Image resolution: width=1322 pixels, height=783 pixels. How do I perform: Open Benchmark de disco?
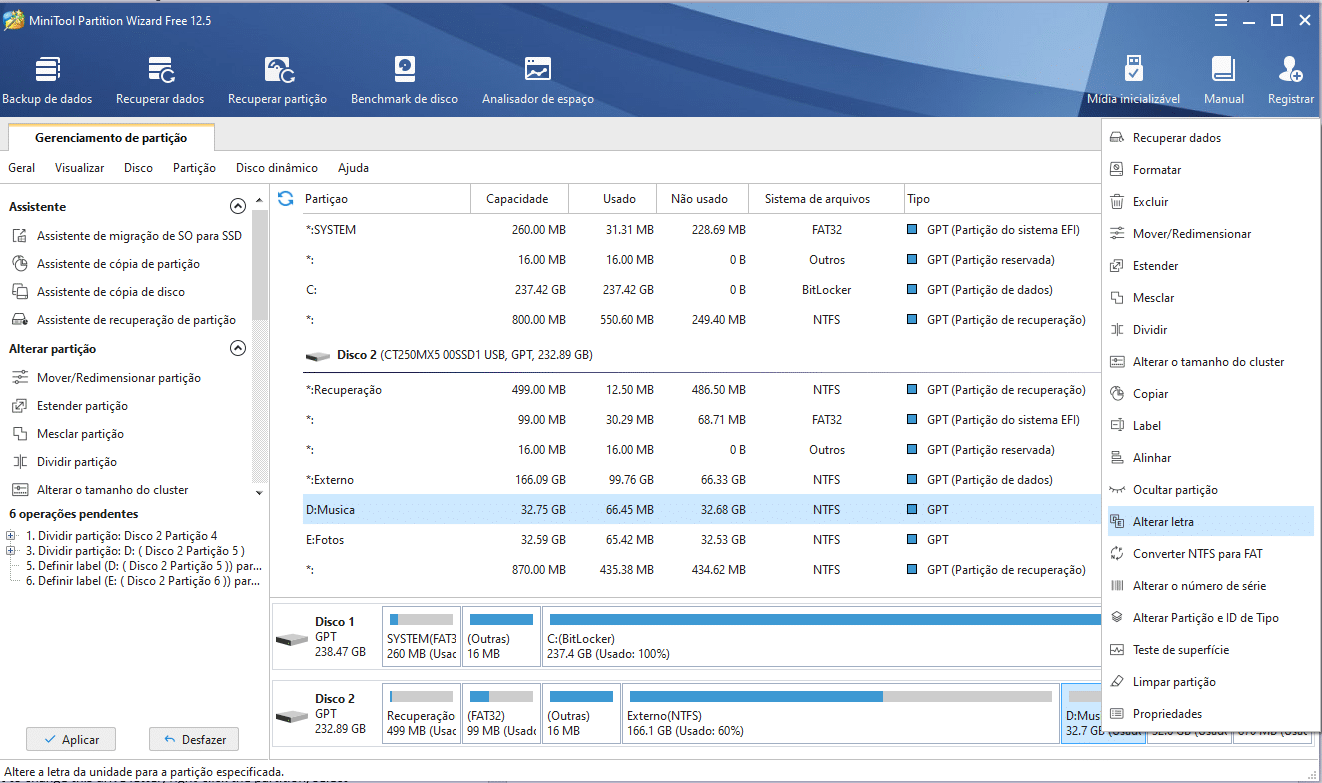pos(404,80)
